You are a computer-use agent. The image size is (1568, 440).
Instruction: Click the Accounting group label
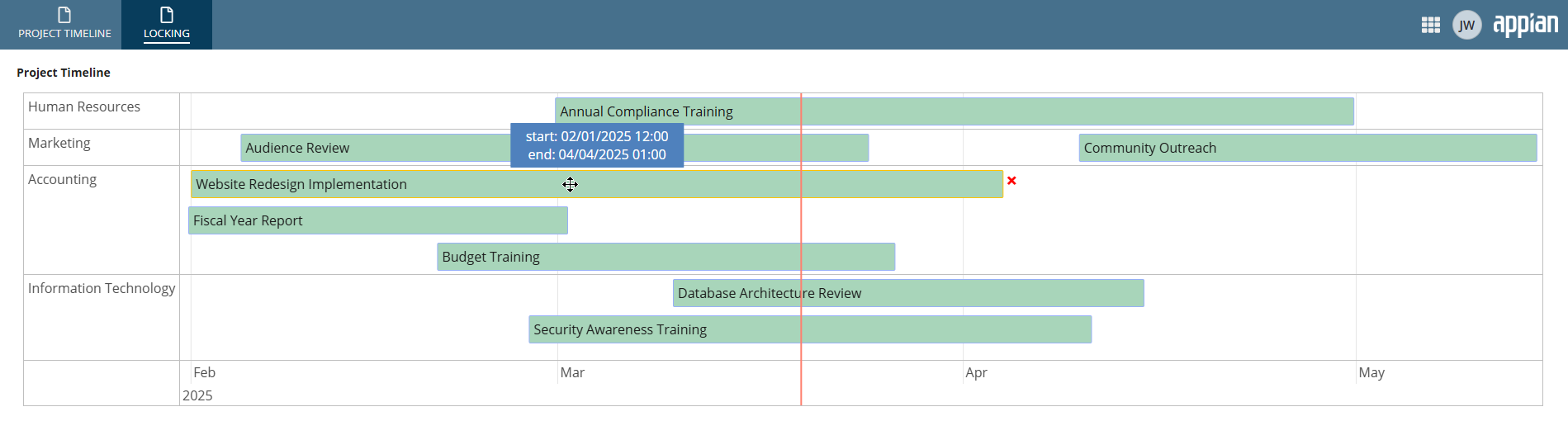coord(62,179)
